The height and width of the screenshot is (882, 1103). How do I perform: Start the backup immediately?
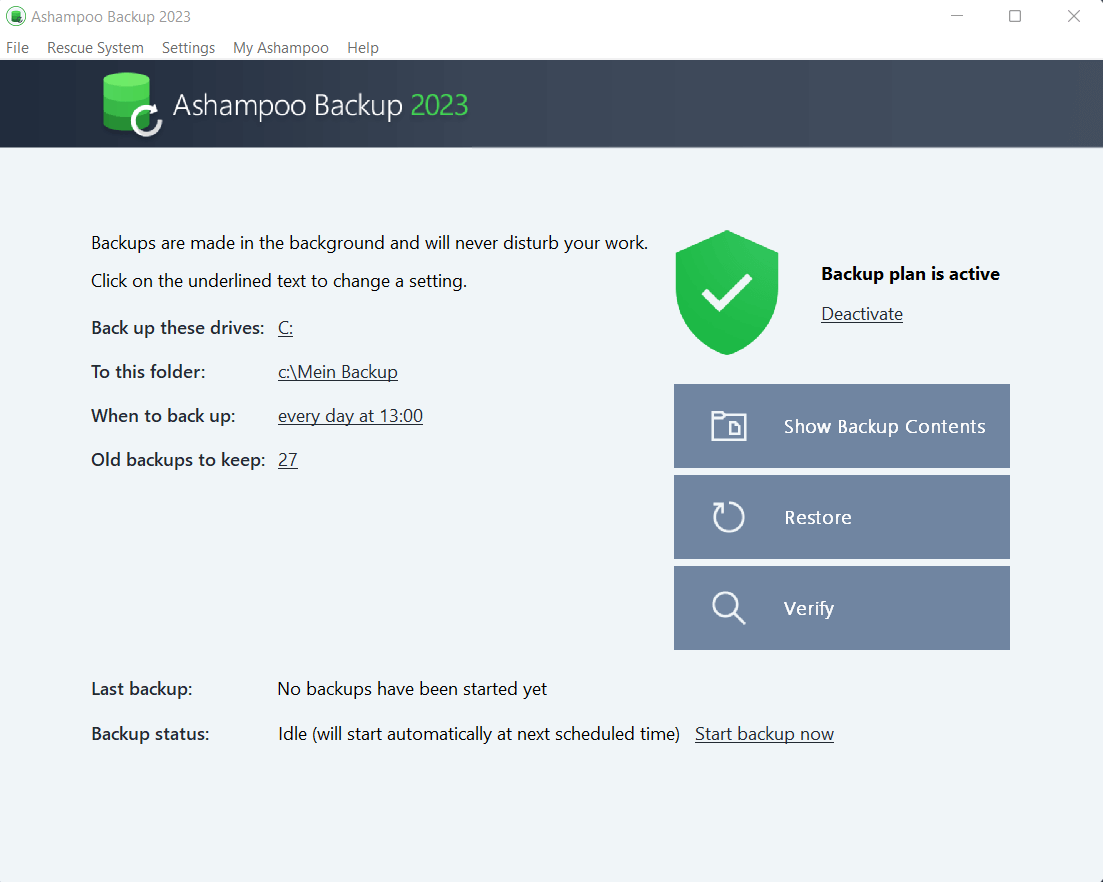[764, 733]
